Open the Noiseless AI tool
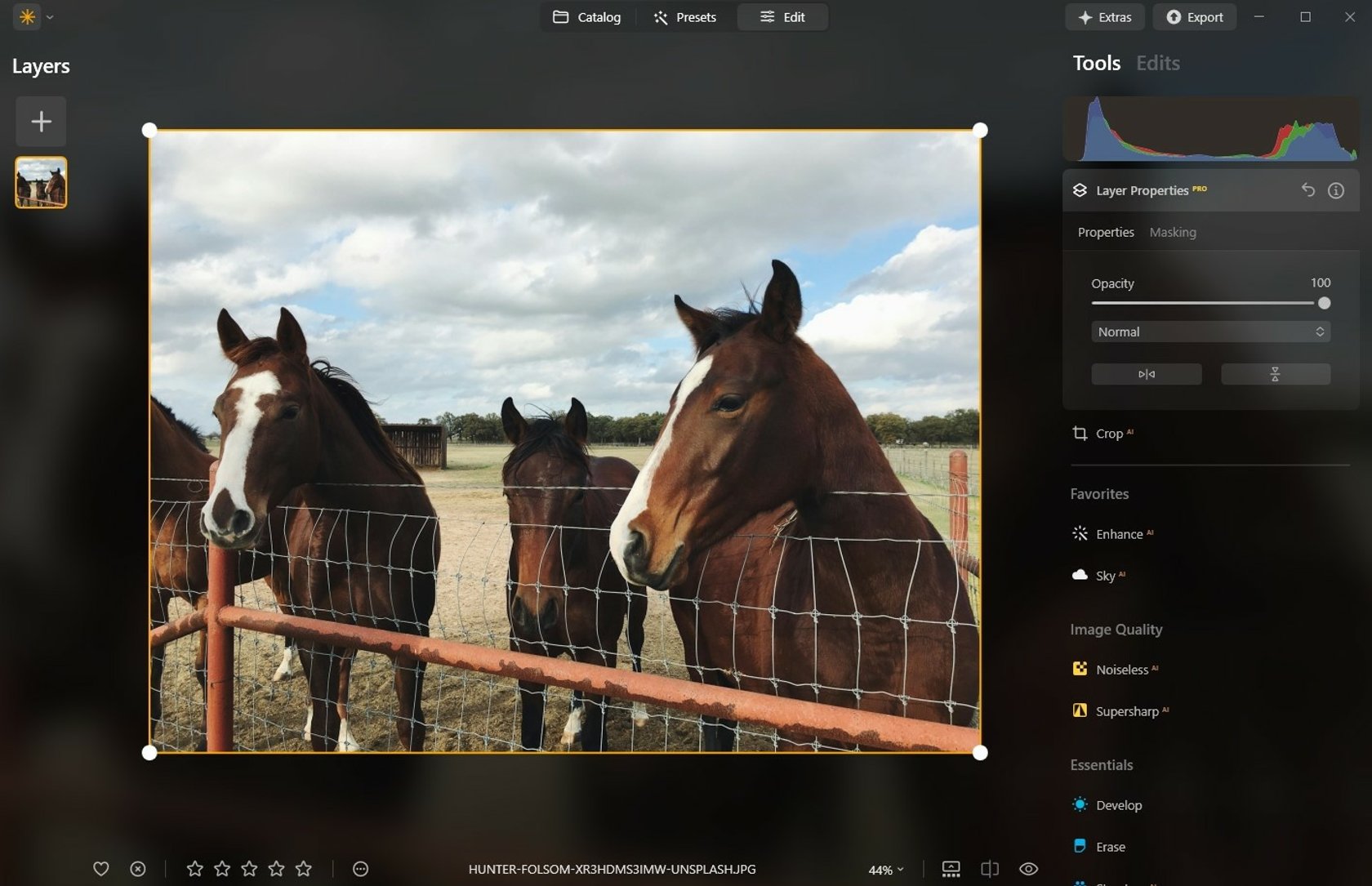This screenshot has width=1372, height=886. 1120,670
